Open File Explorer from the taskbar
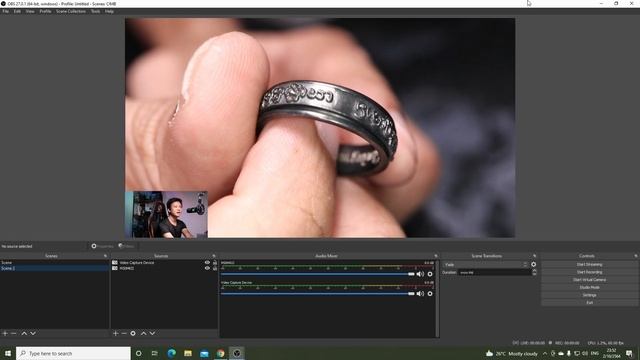 point(188,353)
